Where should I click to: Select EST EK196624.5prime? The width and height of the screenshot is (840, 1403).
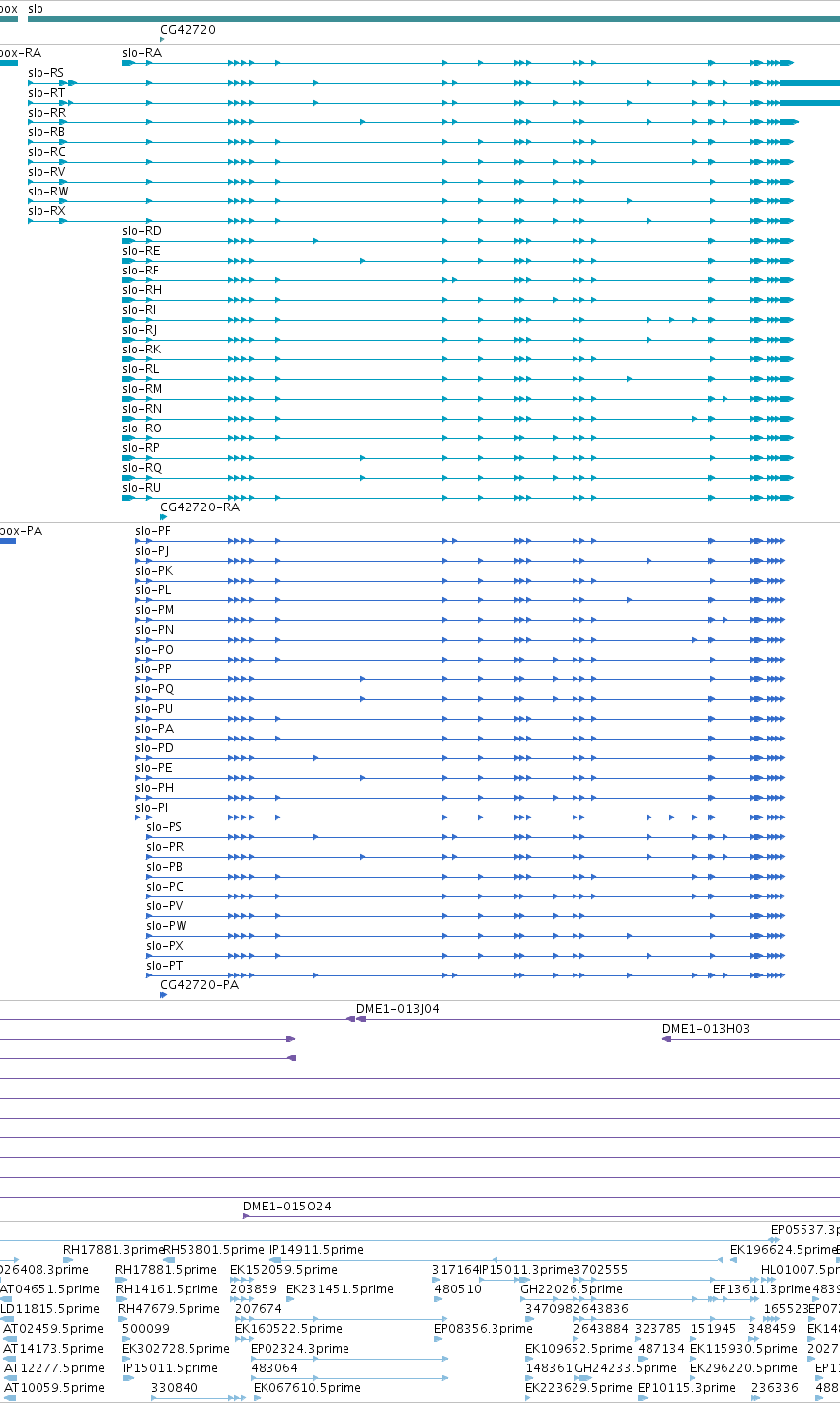[784, 1250]
